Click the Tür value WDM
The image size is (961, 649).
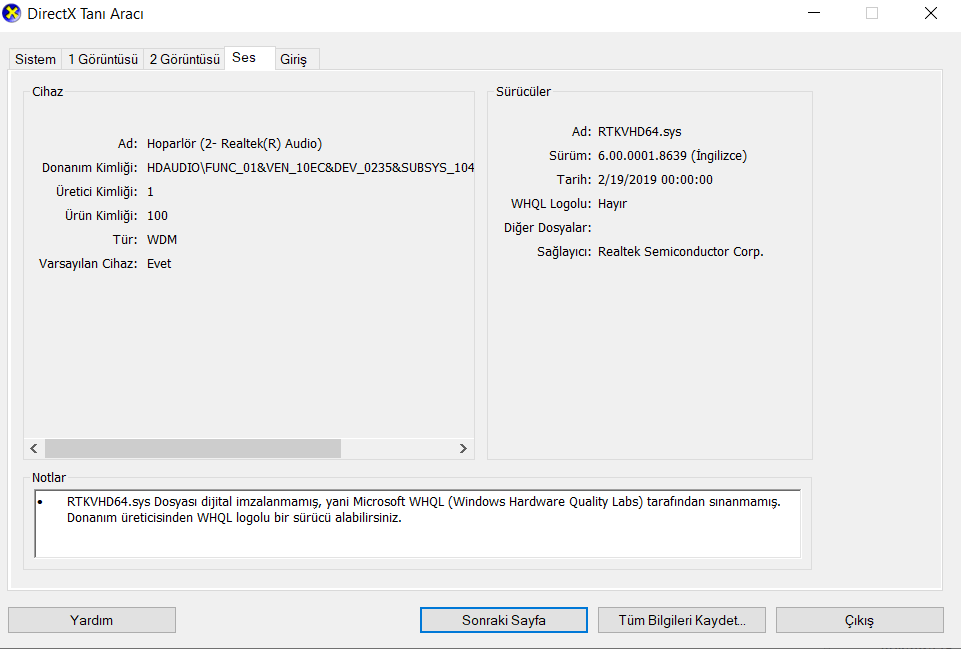point(162,240)
